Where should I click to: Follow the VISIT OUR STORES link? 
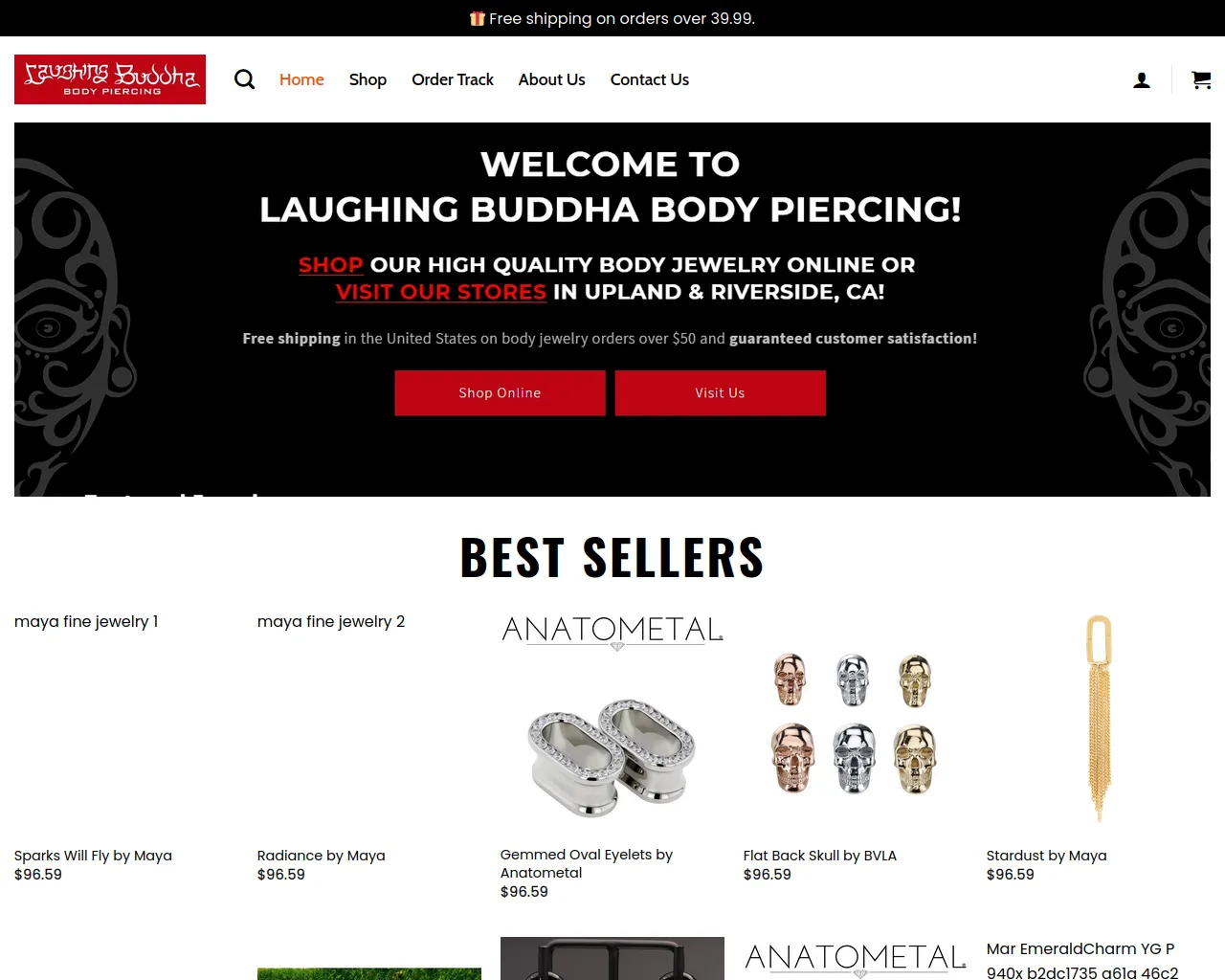[x=441, y=292]
